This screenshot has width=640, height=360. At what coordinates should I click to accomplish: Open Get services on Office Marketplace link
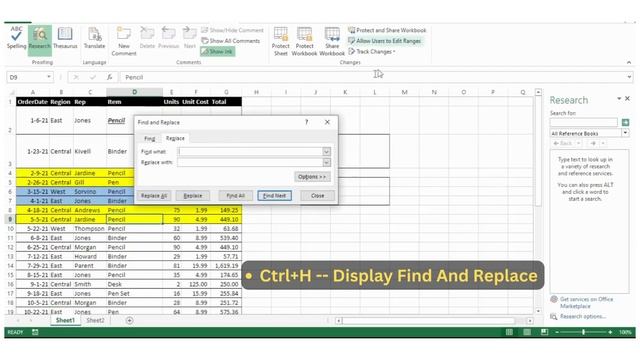586,302
